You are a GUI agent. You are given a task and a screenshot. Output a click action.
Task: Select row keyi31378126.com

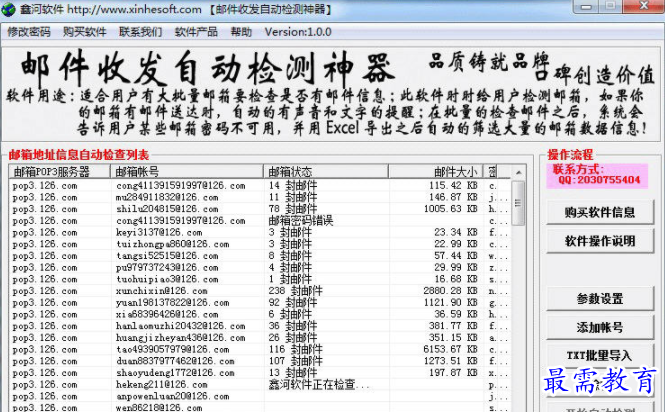(260, 232)
